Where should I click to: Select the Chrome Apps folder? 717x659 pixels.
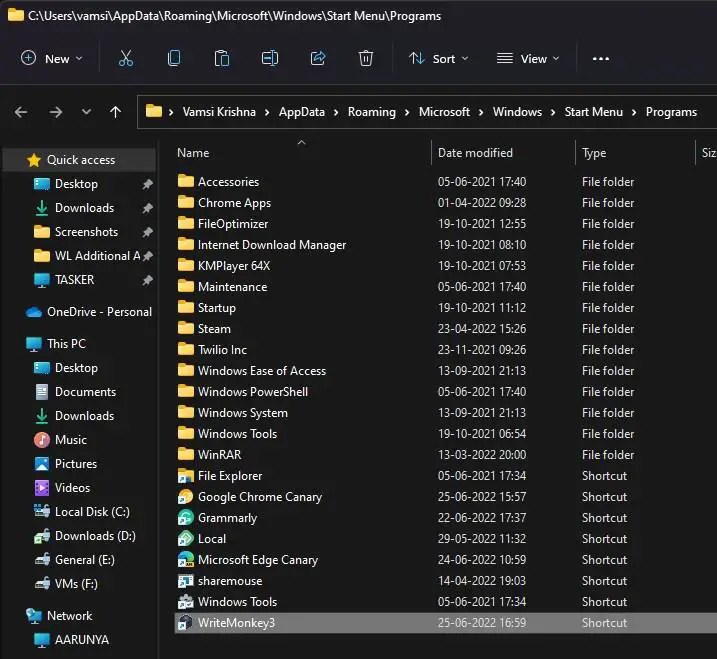point(234,203)
